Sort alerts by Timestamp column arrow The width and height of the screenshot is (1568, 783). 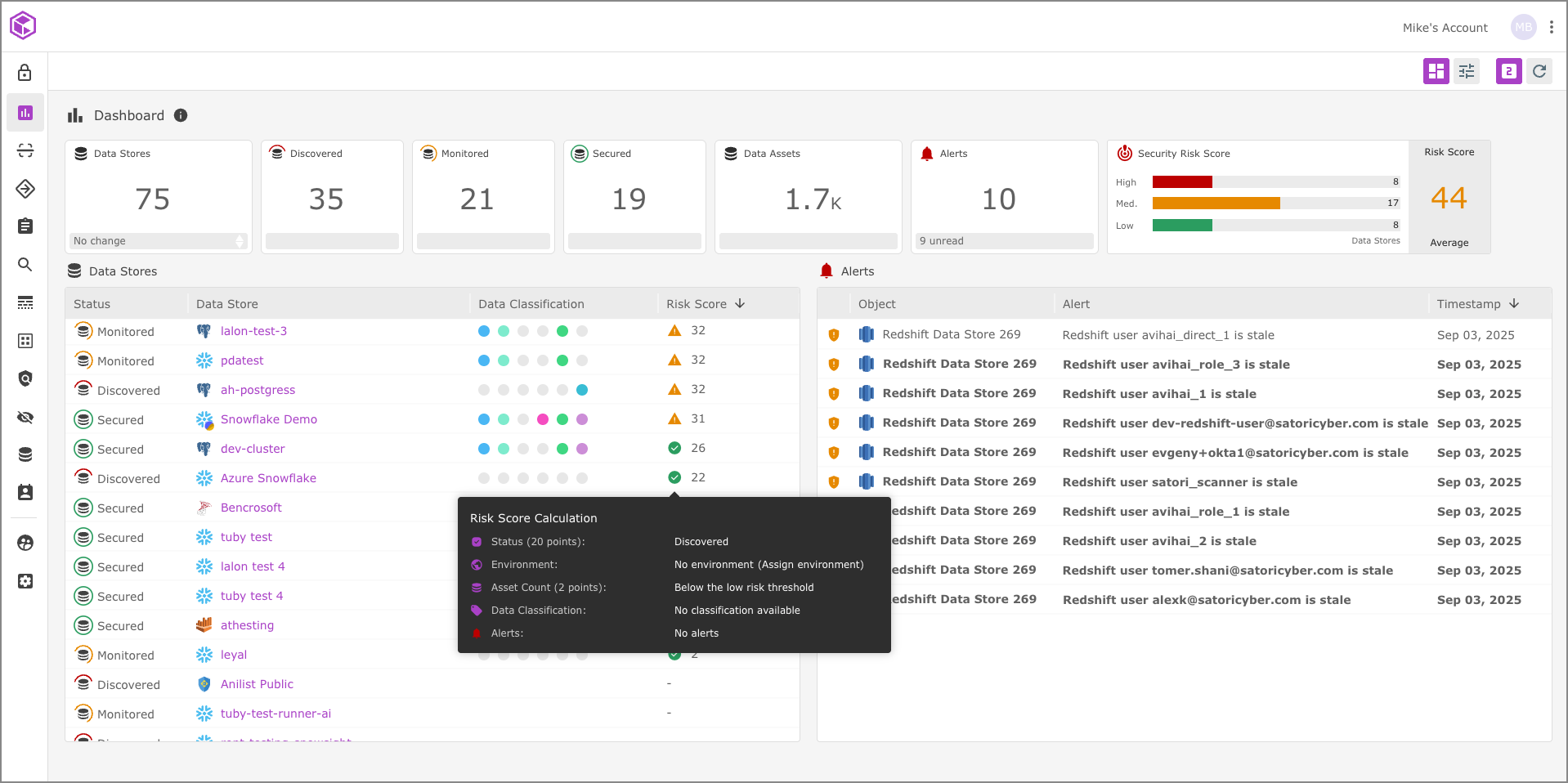pyautogui.click(x=1514, y=303)
